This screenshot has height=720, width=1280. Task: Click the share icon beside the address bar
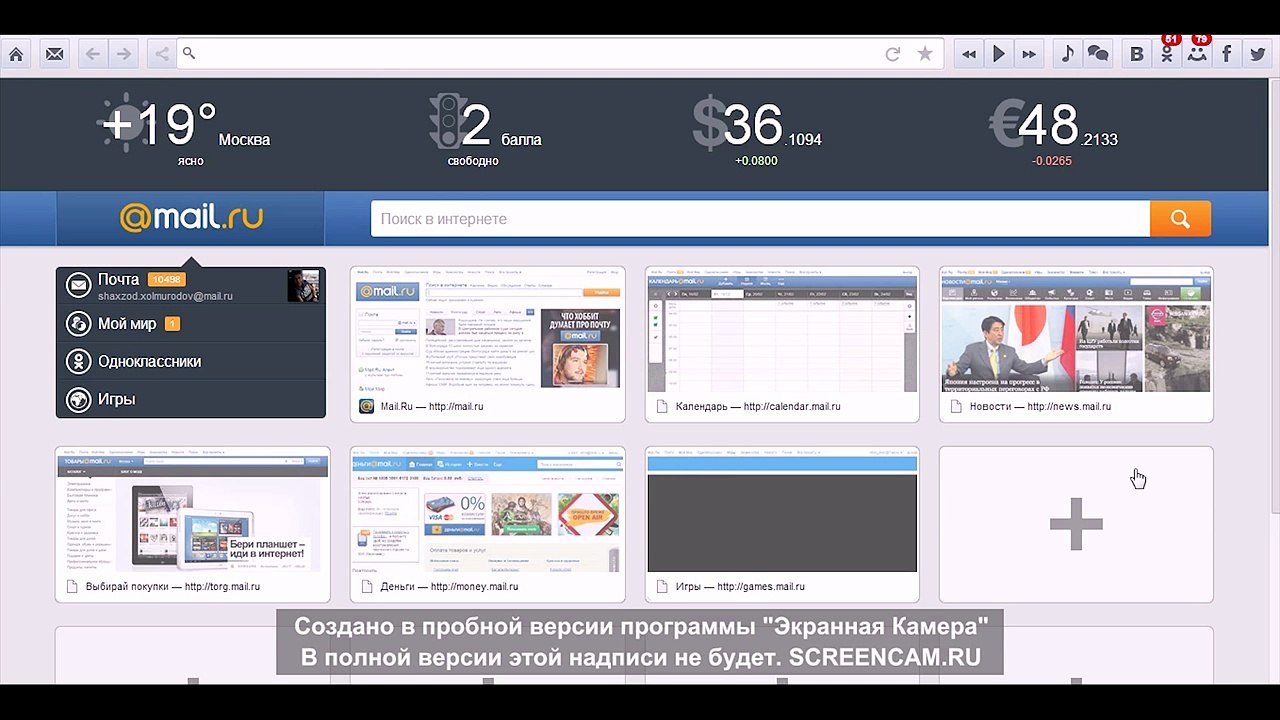[x=161, y=54]
